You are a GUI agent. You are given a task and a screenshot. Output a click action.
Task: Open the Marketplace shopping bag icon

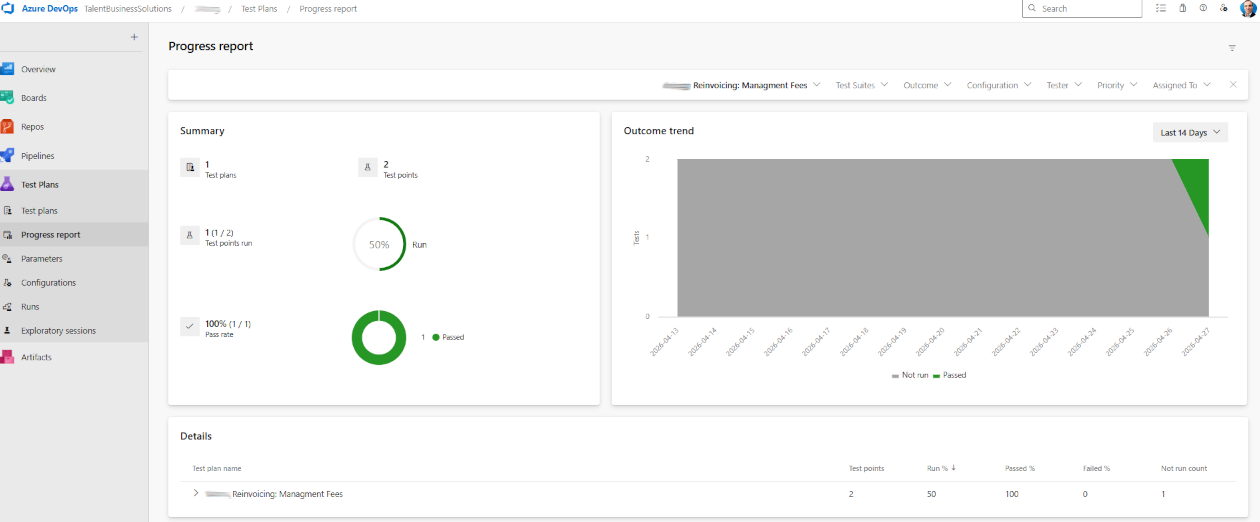[x=1183, y=8]
